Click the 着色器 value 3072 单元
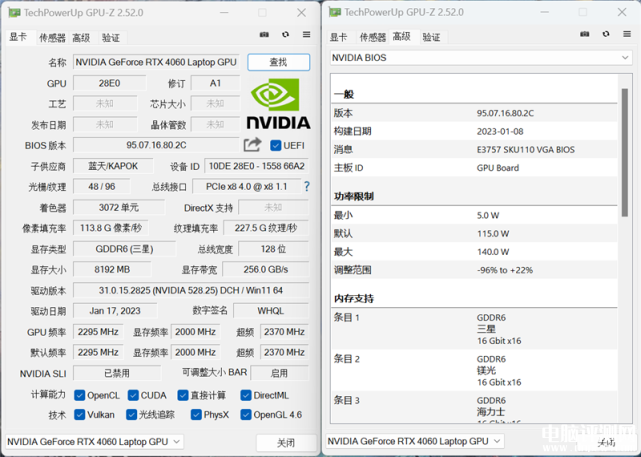 point(119,208)
